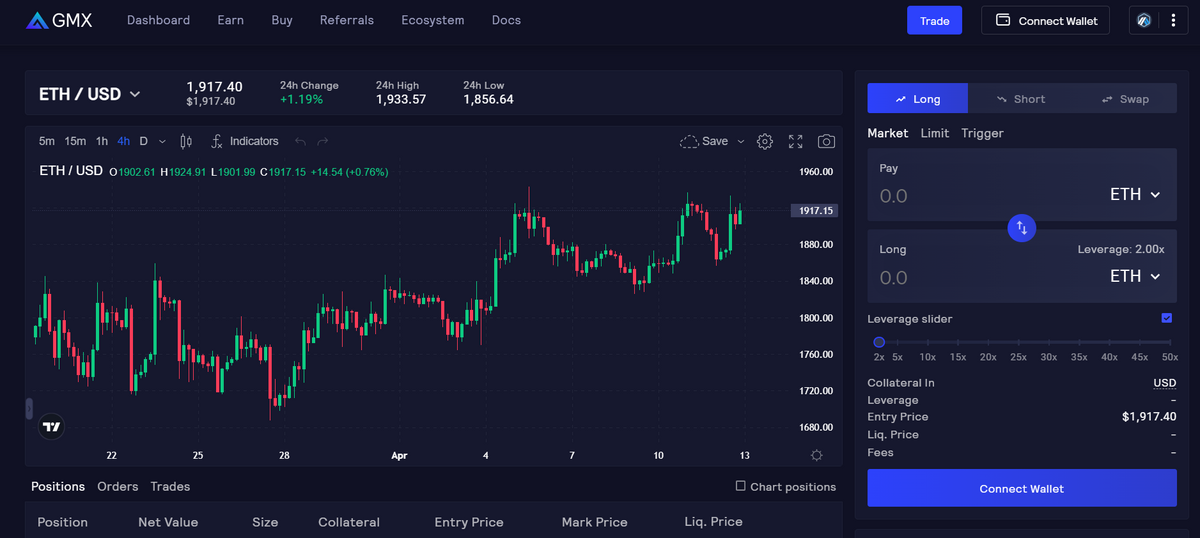Save the chart layout

pos(704,141)
